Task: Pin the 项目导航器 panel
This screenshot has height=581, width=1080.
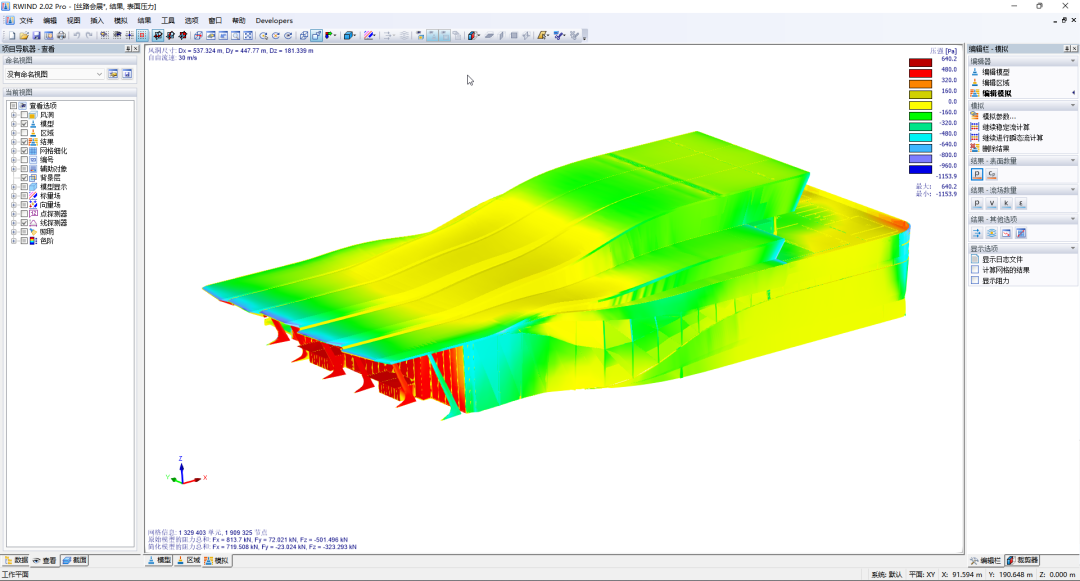Action: pyautogui.click(x=127, y=49)
